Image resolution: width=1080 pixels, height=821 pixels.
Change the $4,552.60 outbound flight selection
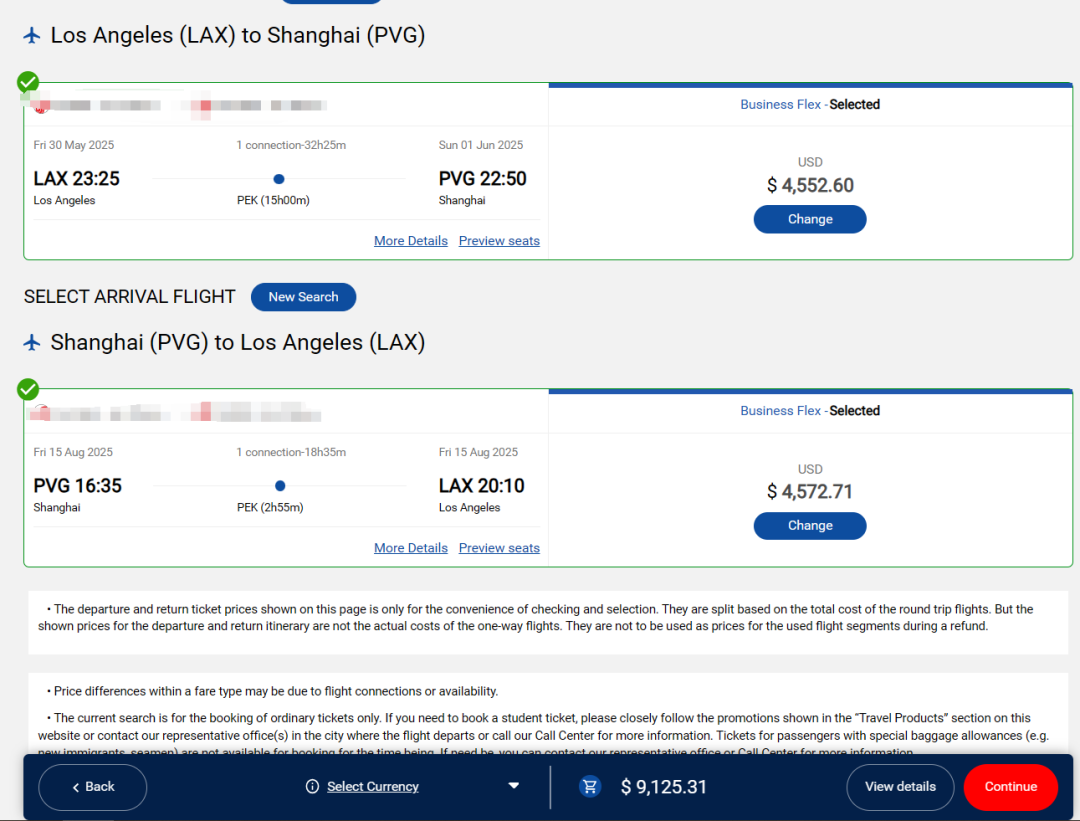coord(810,219)
